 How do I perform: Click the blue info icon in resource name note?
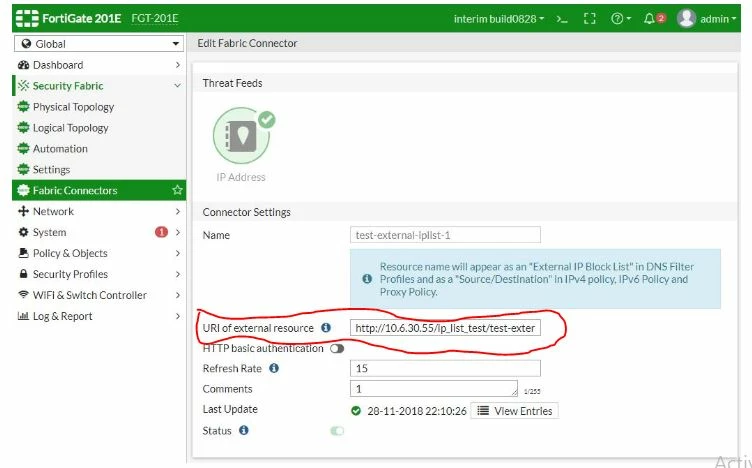pos(367,279)
